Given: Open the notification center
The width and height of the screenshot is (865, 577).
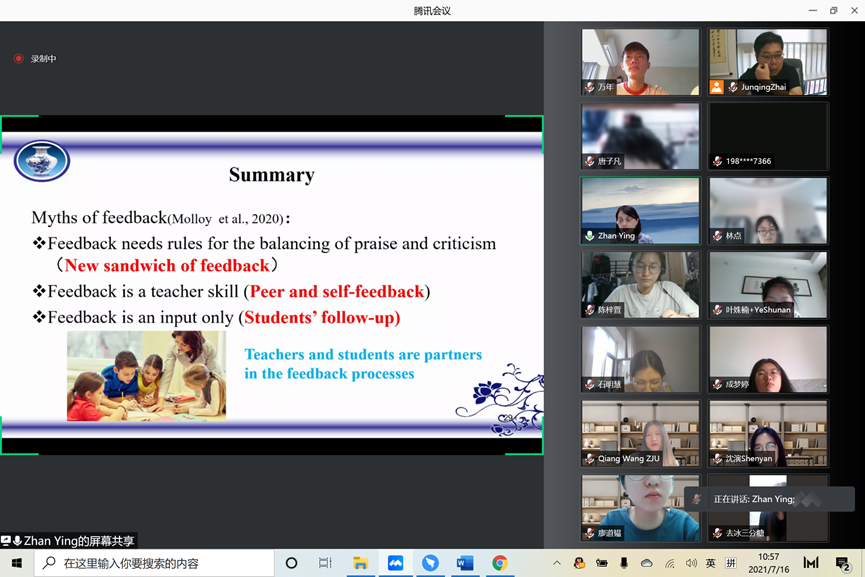Looking at the screenshot, I should pyautogui.click(x=842, y=564).
